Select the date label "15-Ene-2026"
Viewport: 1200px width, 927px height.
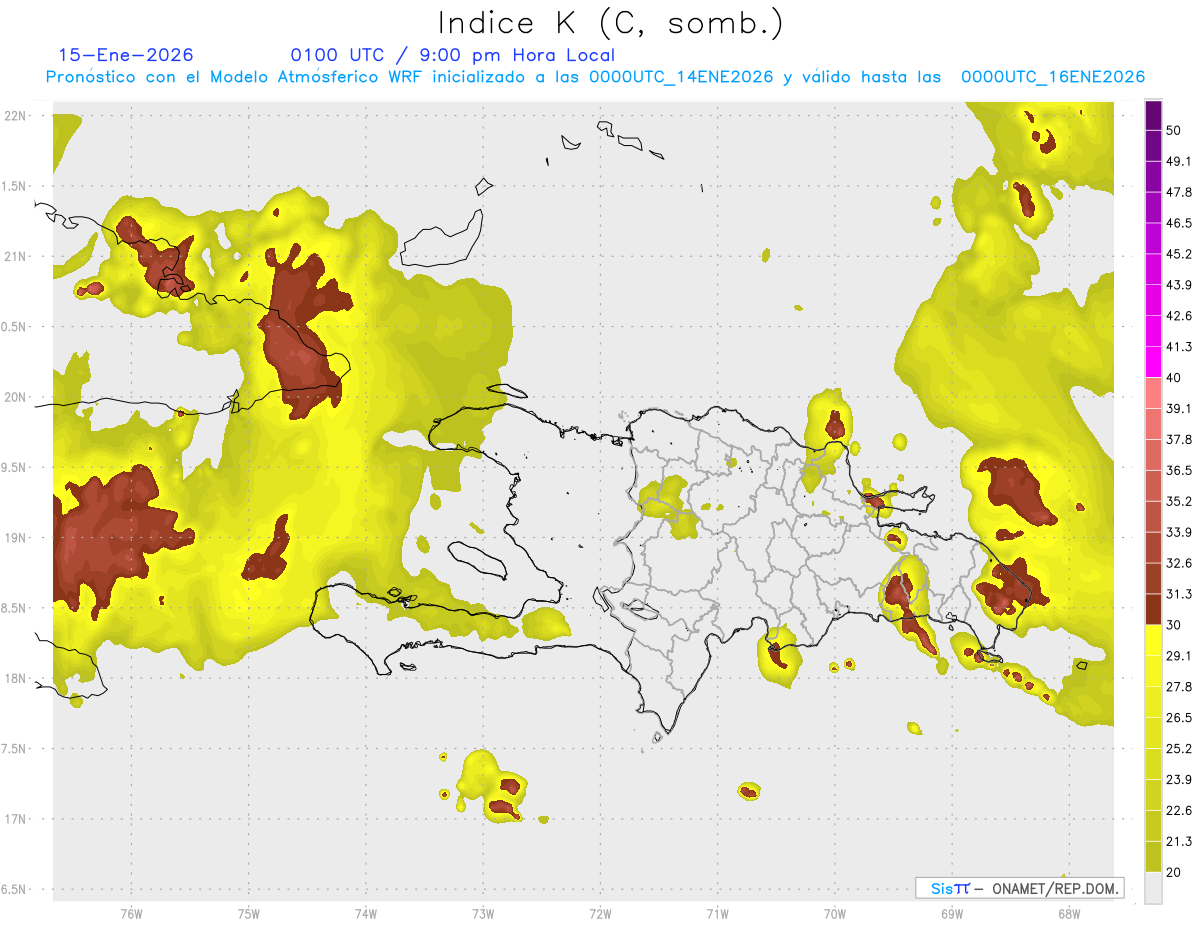click(126, 55)
